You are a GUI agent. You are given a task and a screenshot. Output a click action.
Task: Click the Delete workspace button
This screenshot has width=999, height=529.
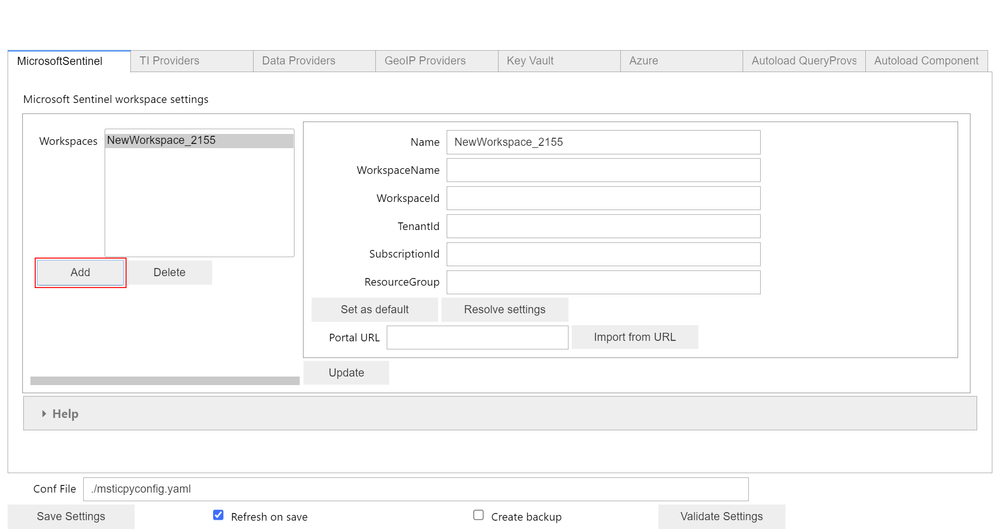click(169, 273)
